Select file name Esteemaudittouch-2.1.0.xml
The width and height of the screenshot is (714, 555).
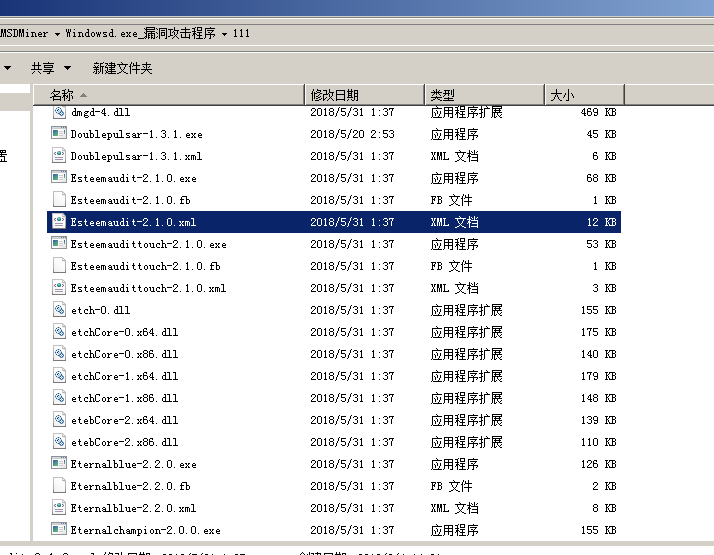point(148,289)
